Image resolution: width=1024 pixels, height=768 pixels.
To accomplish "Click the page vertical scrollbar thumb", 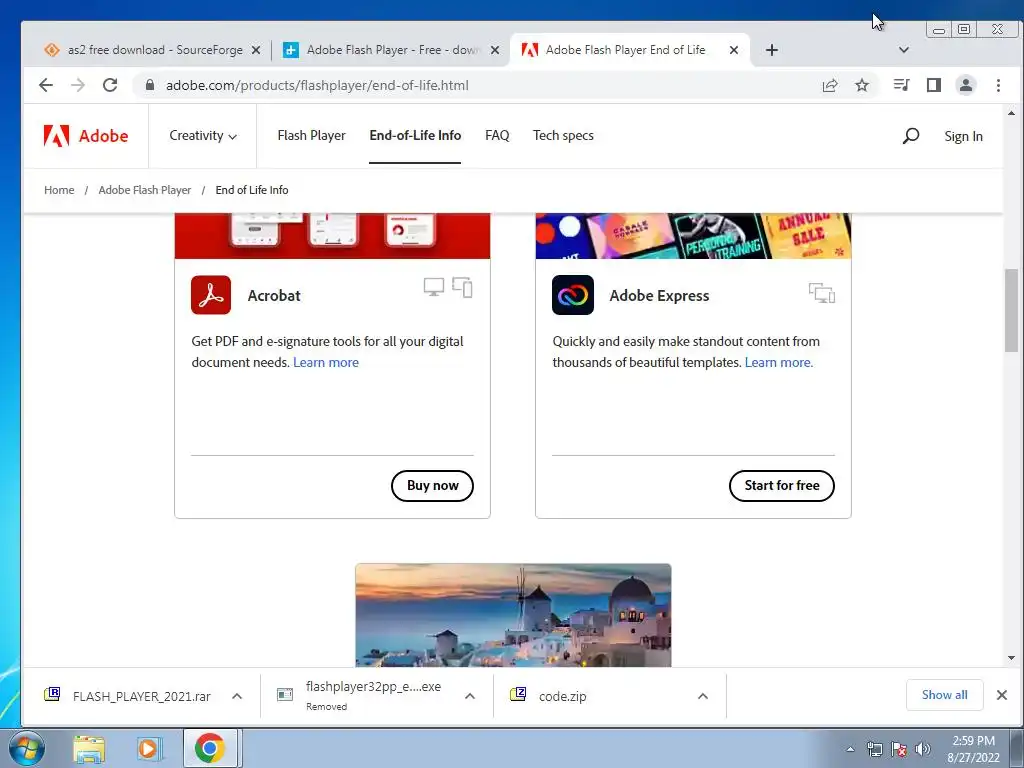I will (1011, 310).
